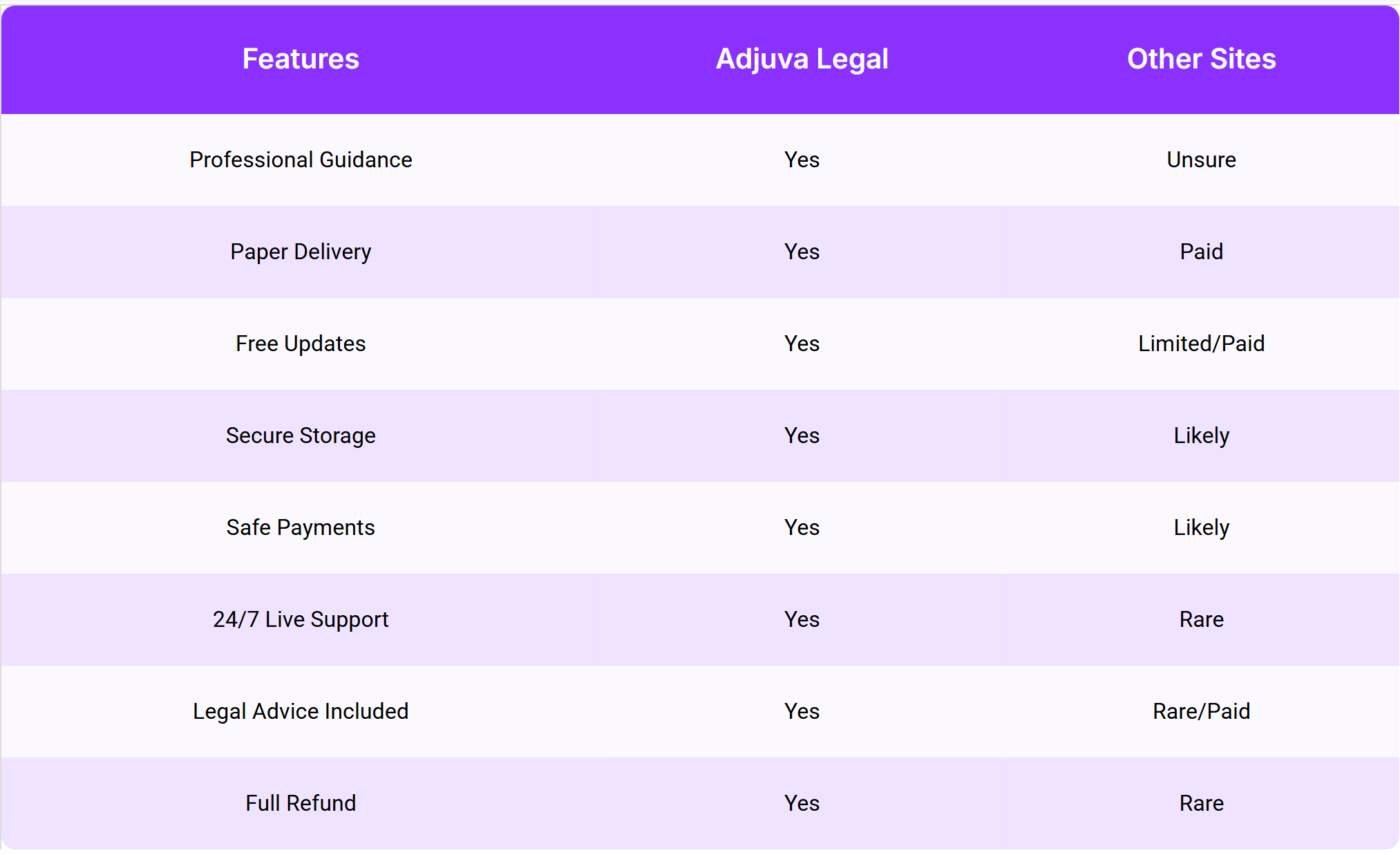Click Likely in the Secure Storage row
Screen dimensions: 1400x855
point(1201,435)
